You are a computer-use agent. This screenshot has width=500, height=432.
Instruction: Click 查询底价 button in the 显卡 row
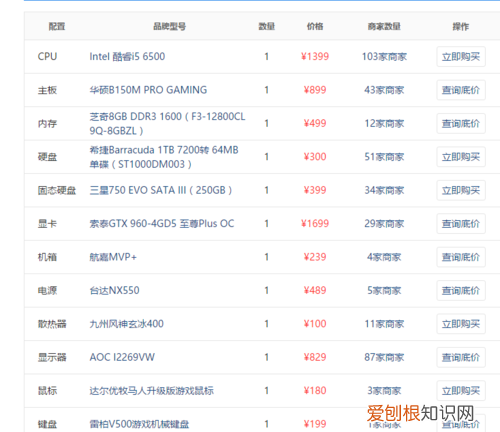pos(461,224)
